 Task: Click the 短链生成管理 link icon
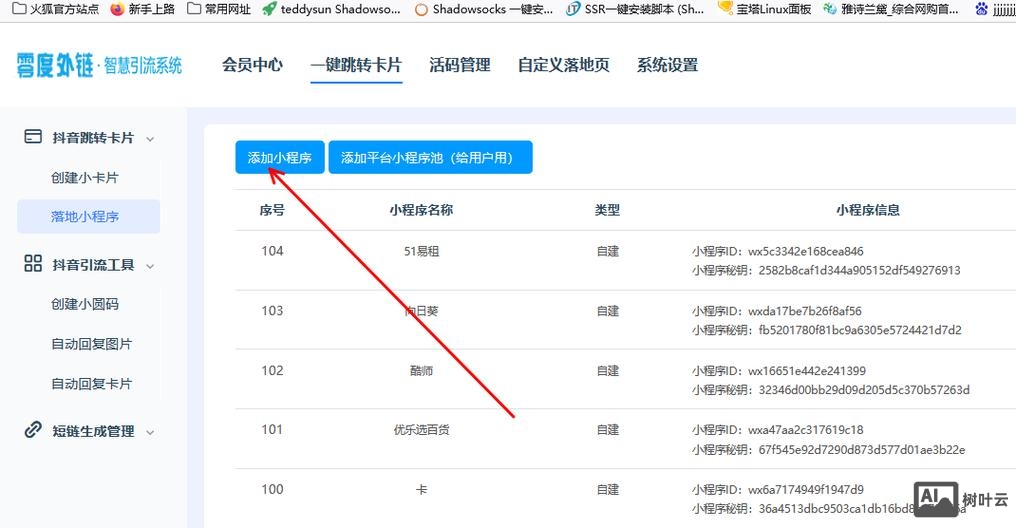pos(33,430)
